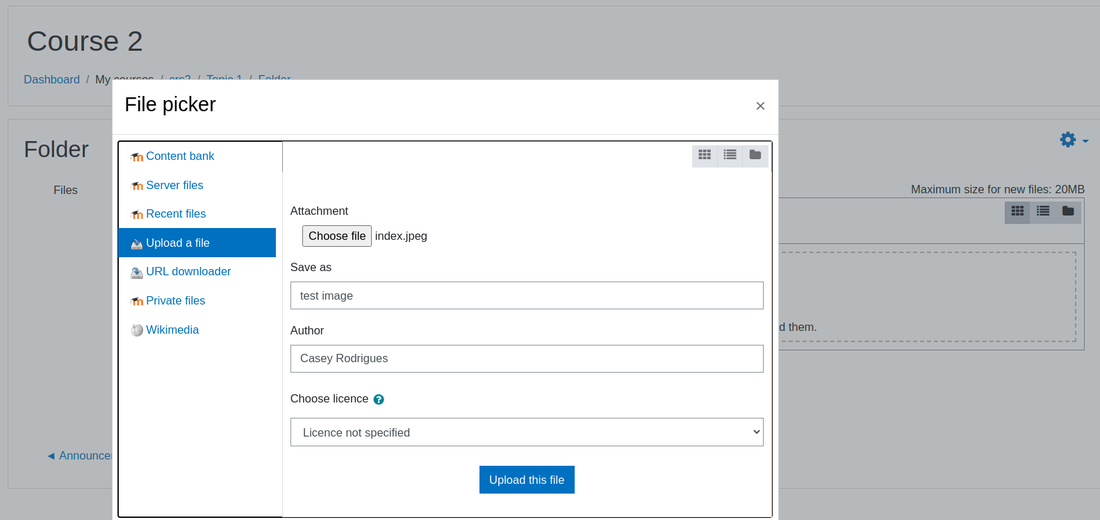Show folder files as a tree in the background panel
The height and width of the screenshot is (520, 1100).
pyautogui.click(x=1068, y=211)
